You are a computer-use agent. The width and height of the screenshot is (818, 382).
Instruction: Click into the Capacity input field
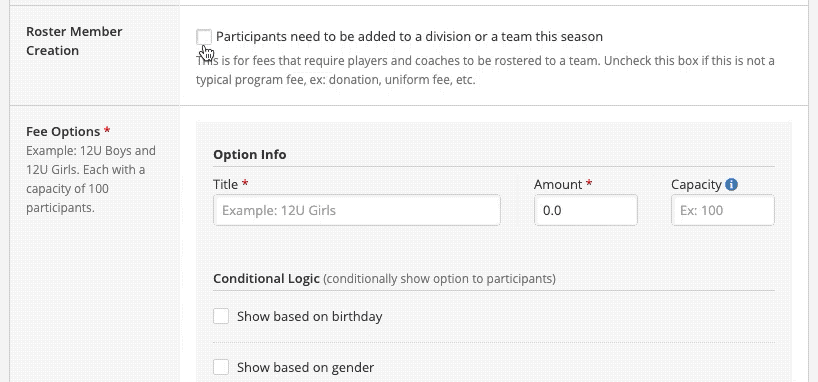tap(723, 210)
